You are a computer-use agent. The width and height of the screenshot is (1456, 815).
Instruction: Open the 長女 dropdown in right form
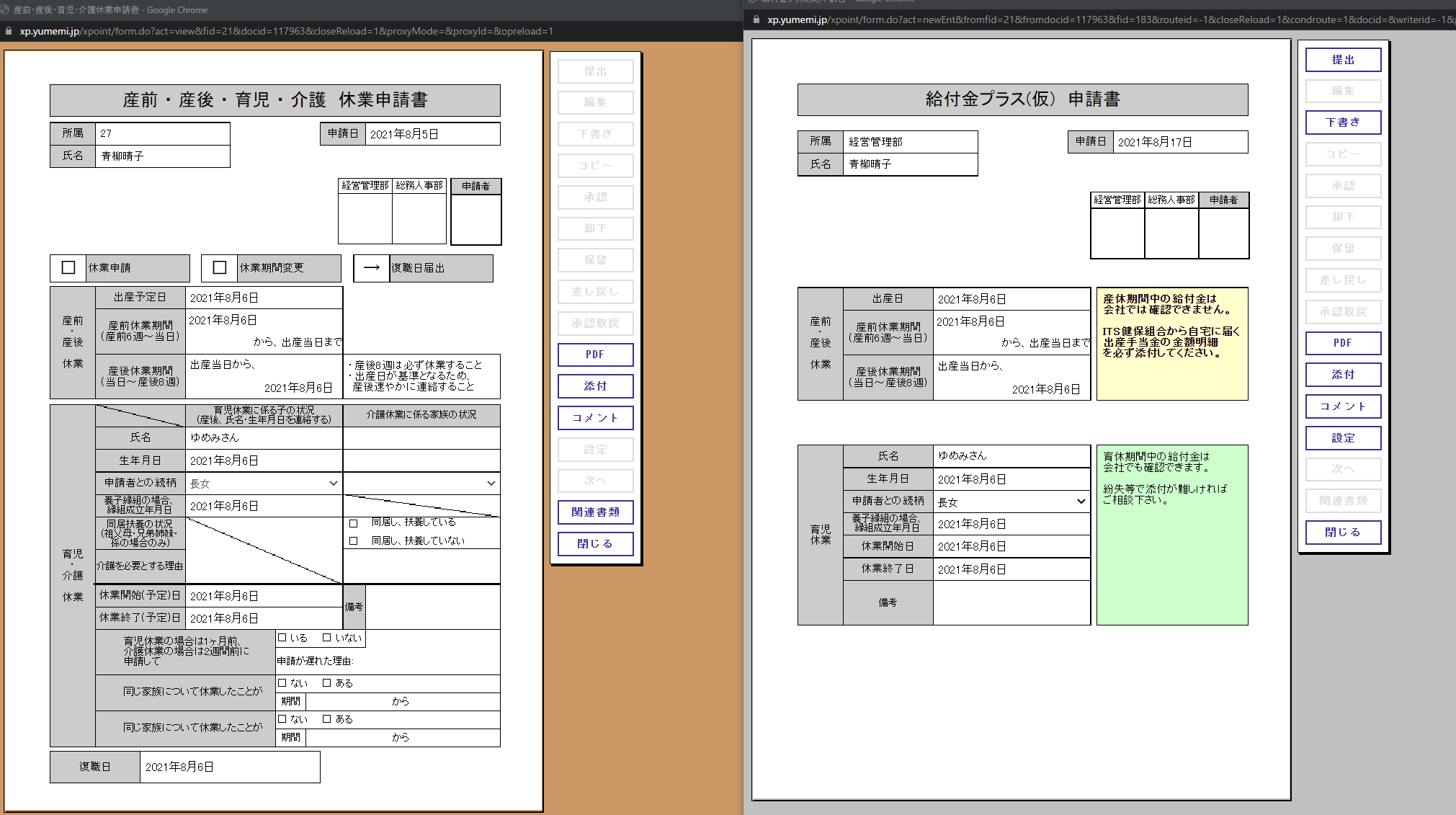point(1011,502)
